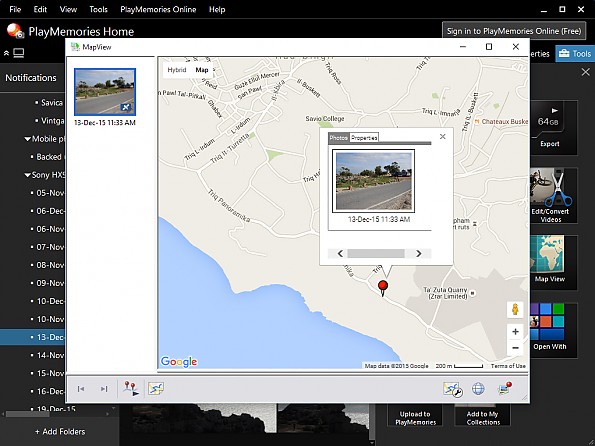Close the right Tools panel
Image resolution: width=595 pixels, height=446 pixels.
tap(586, 72)
